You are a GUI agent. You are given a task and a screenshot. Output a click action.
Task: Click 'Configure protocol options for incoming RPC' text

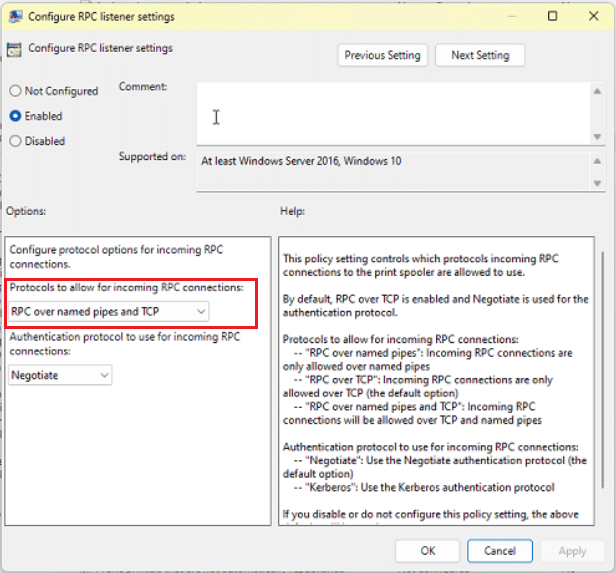116,257
